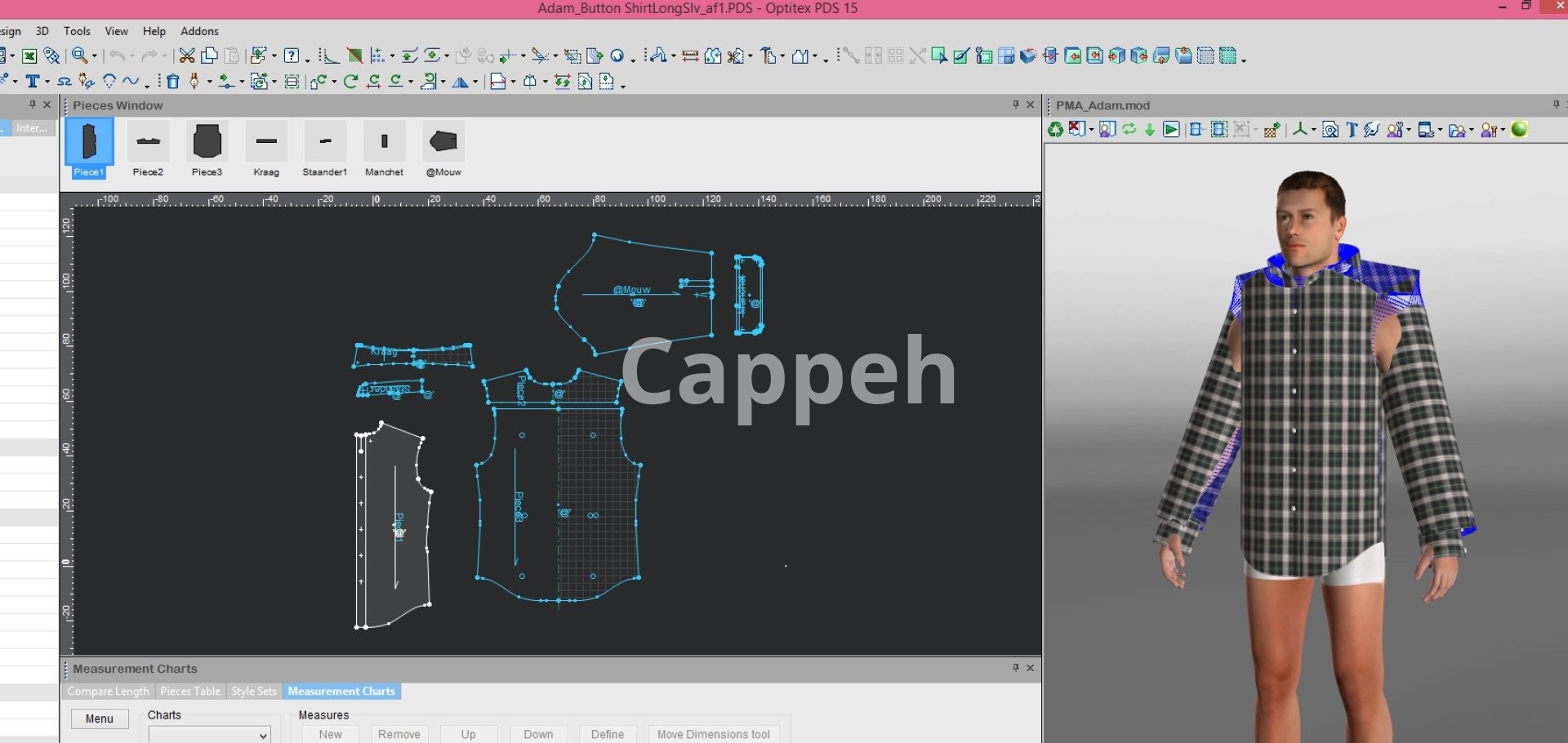Viewport: 1568px width, 743px height.
Task: Toggle pin on Measurement Charts panel
Action: point(1016,668)
